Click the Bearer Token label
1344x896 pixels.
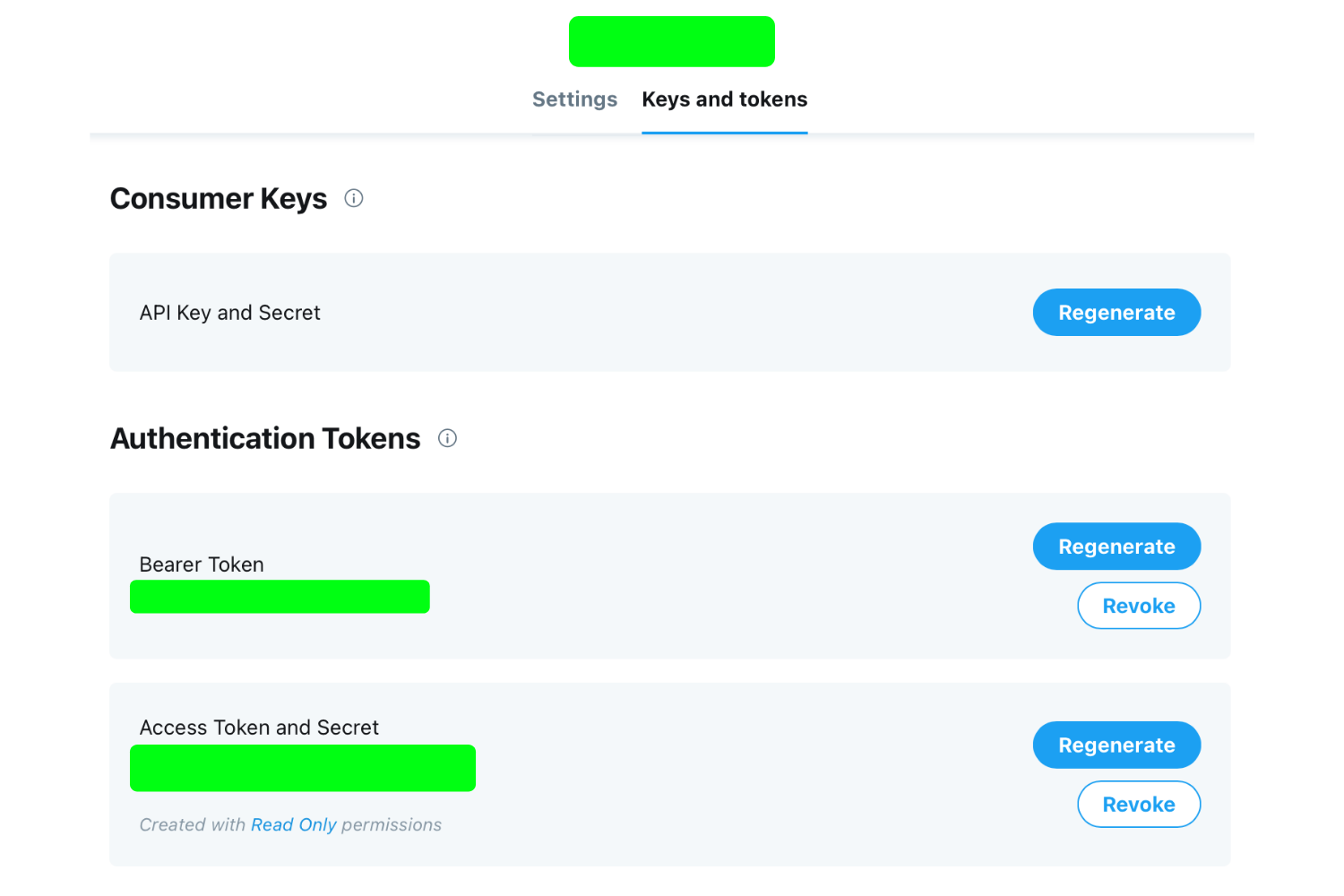202,564
